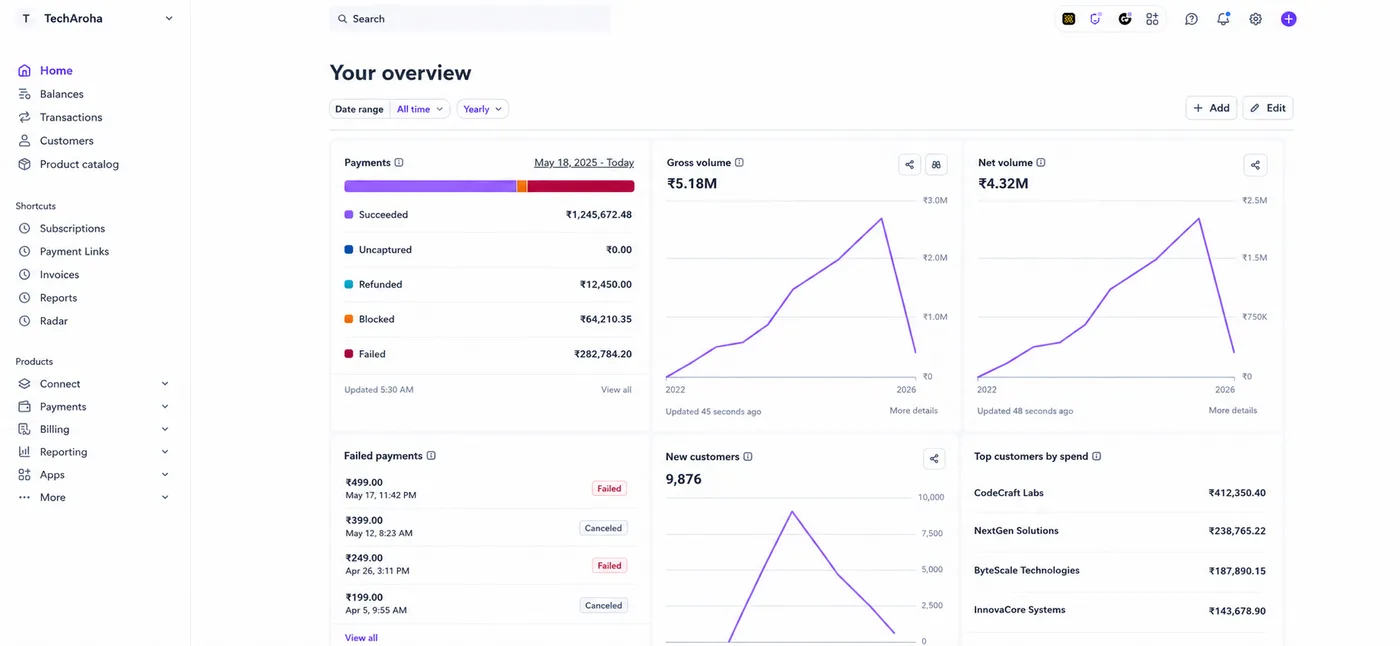Click the info icon beside Payments
Viewport: 1400px width, 646px height.
(399, 163)
